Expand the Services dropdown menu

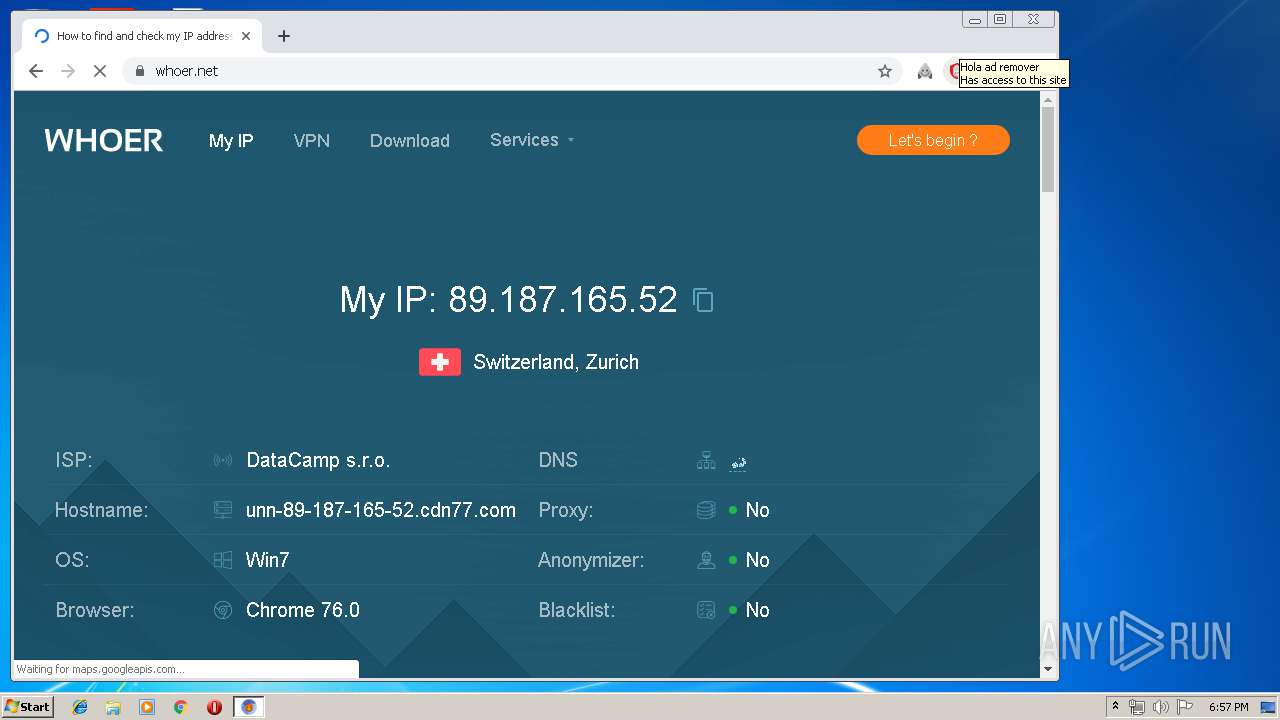tap(532, 140)
